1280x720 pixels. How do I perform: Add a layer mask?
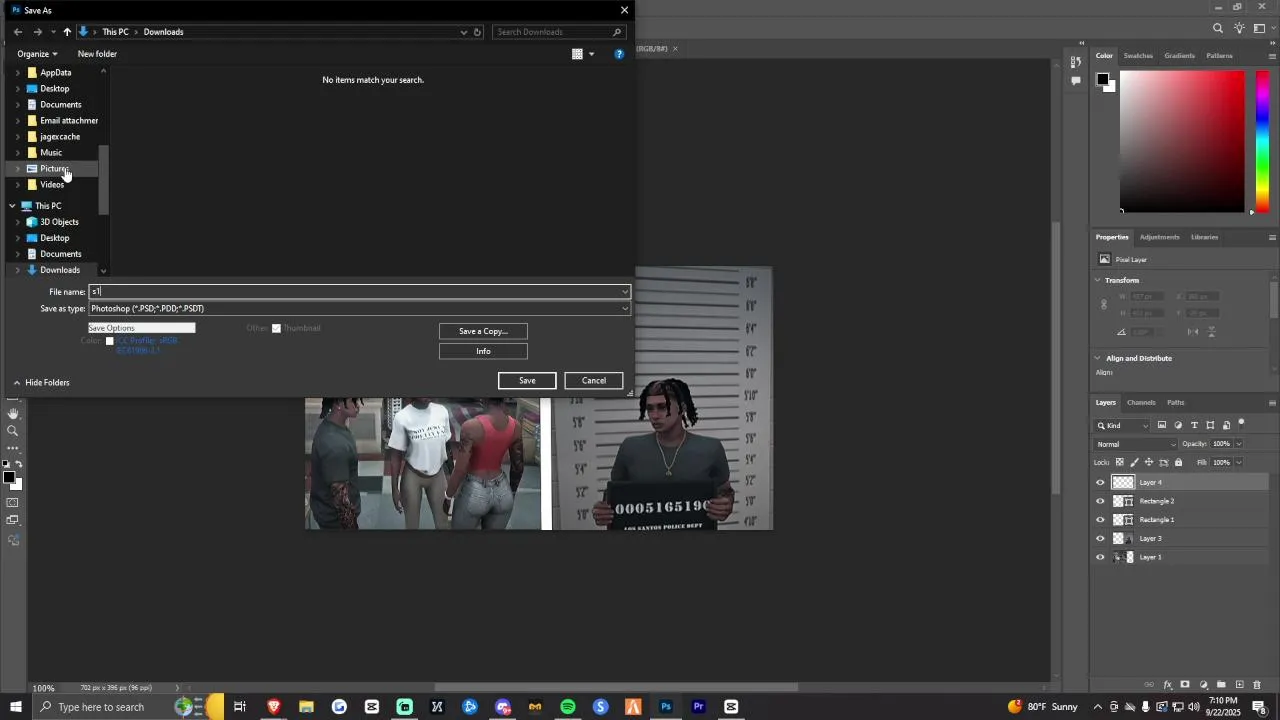(x=1185, y=685)
